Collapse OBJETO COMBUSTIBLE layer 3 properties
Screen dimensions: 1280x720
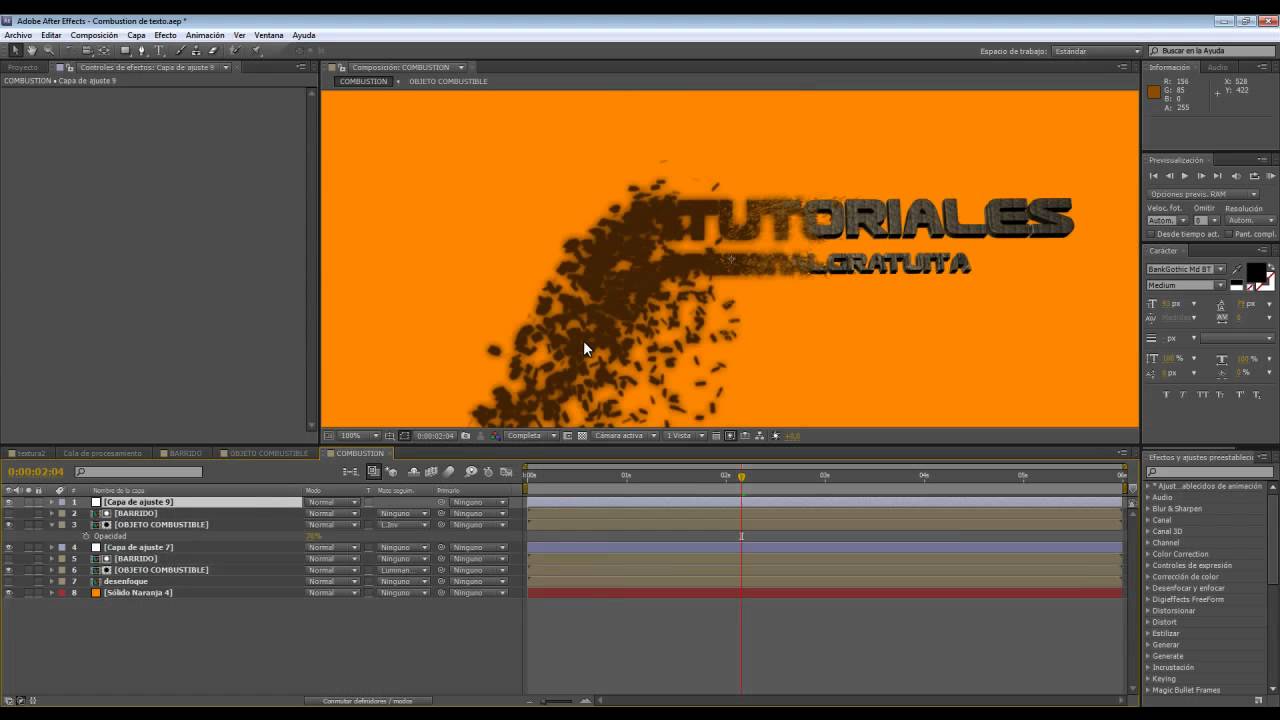click(x=51, y=525)
